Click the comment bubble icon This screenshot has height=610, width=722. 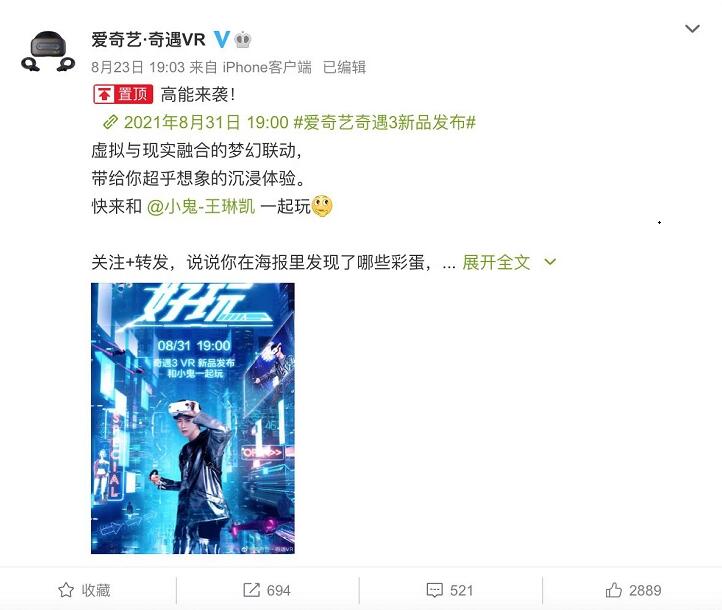click(x=435, y=591)
